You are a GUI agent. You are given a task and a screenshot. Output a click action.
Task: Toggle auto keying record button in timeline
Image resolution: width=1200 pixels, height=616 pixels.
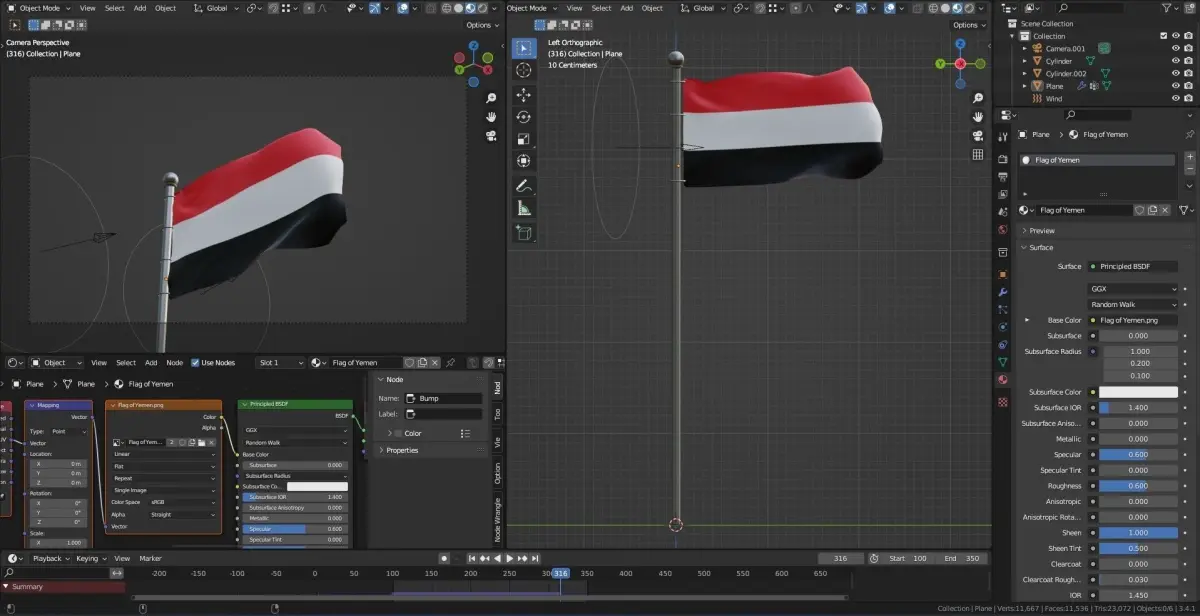(x=444, y=558)
